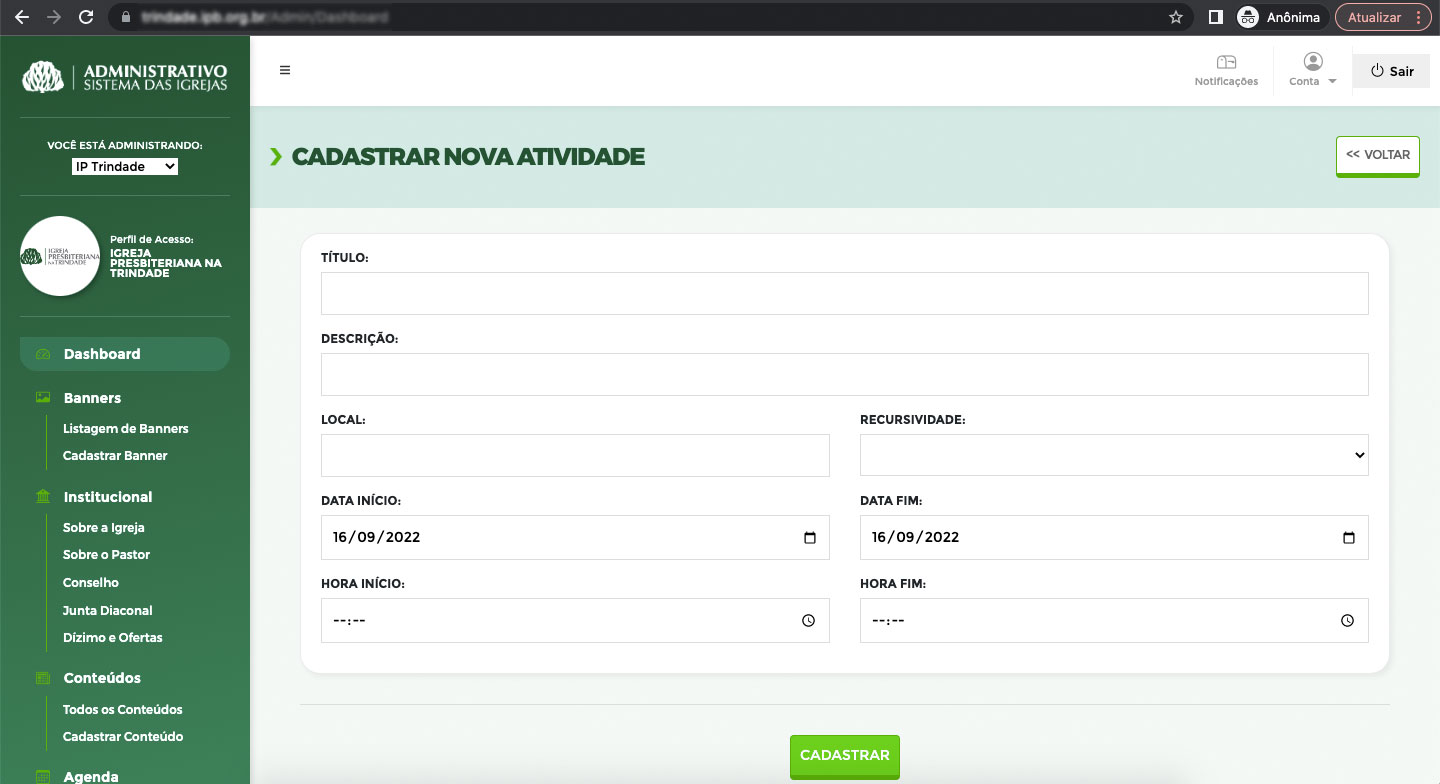Image resolution: width=1440 pixels, height=784 pixels.
Task: Select Sobre o Pastor menu item
Action: [x=106, y=555]
